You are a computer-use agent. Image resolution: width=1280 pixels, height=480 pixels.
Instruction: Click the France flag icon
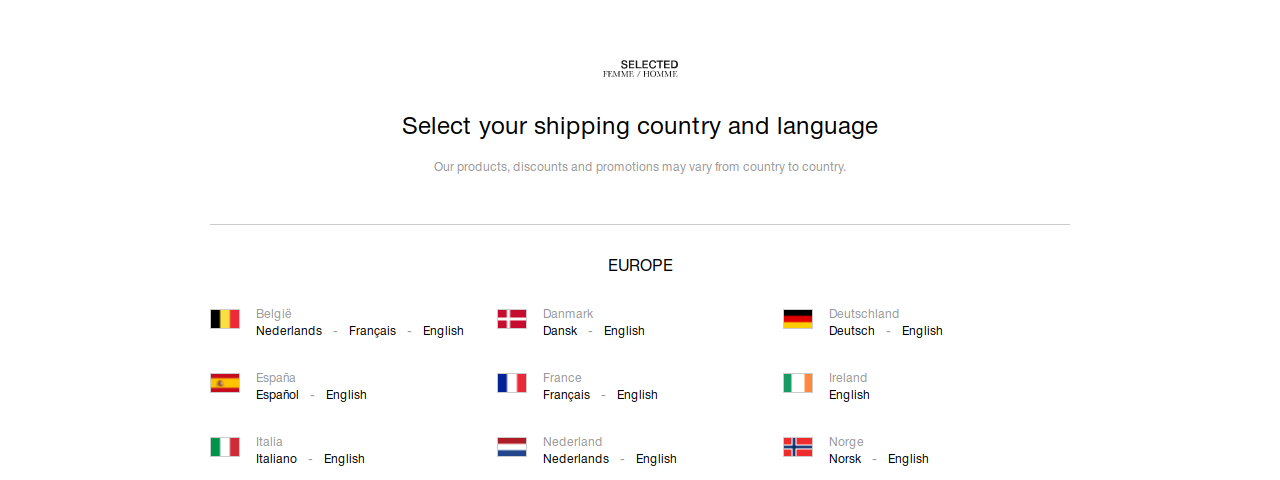coord(512,383)
